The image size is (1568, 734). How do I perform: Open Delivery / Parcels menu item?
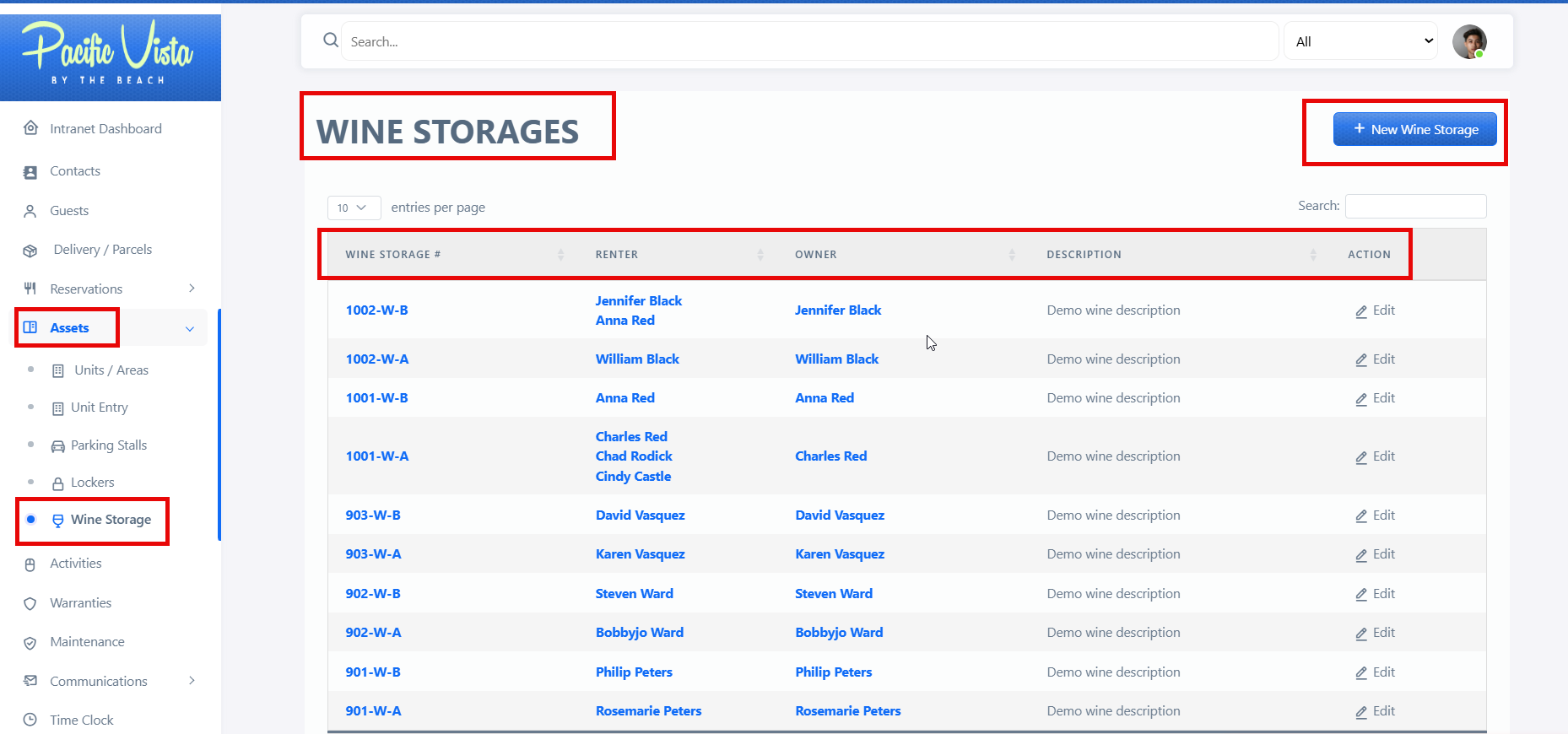point(103,249)
